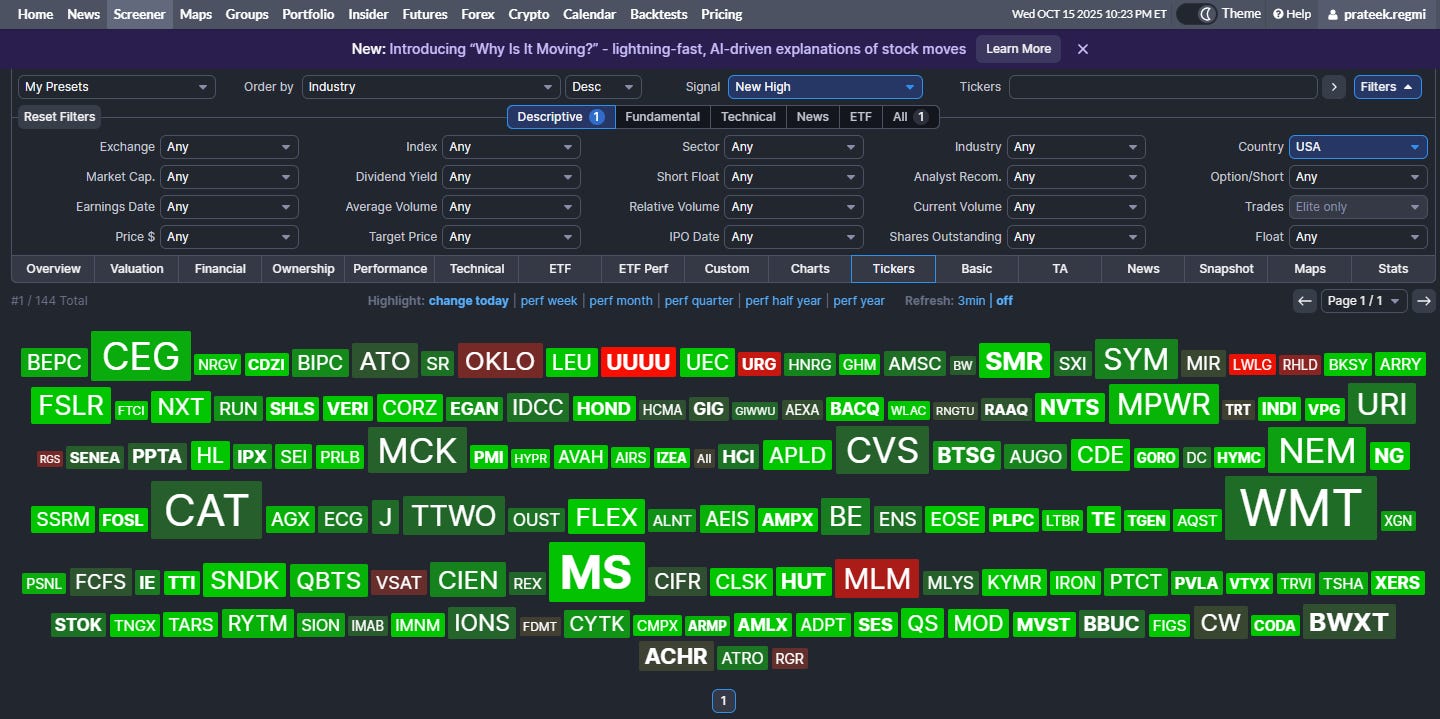The width and height of the screenshot is (1440, 719).
Task: Open the CEG ticker tile
Action: [141, 356]
